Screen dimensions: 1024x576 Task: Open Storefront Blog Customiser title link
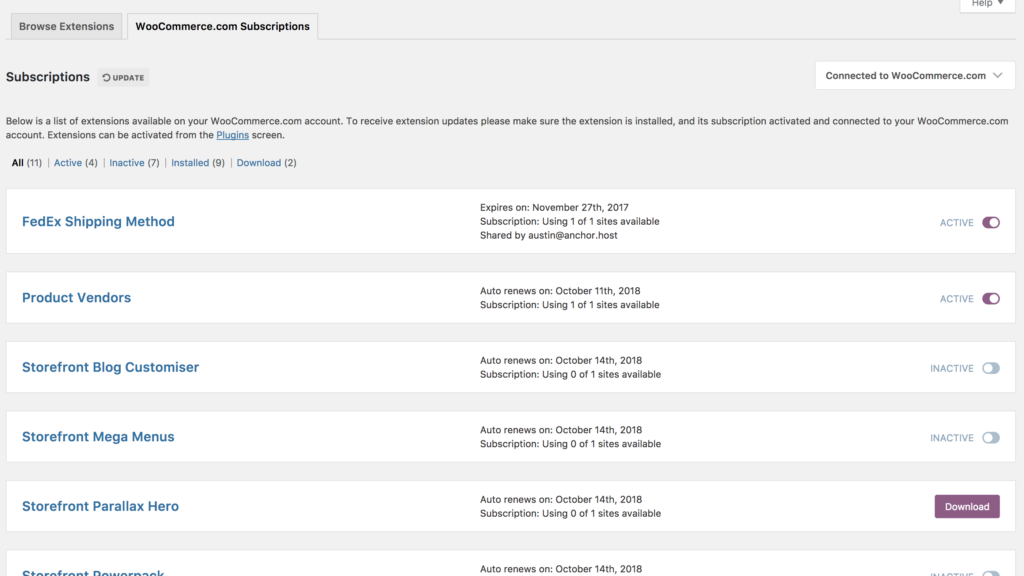point(110,368)
